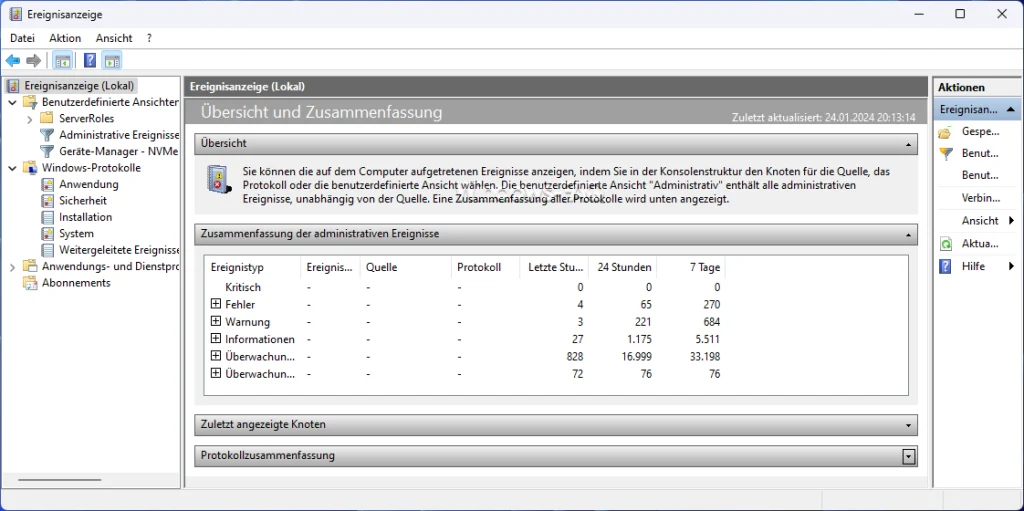Expand the ServerRoles tree node
1024x511 pixels.
pyautogui.click(x=29, y=119)
